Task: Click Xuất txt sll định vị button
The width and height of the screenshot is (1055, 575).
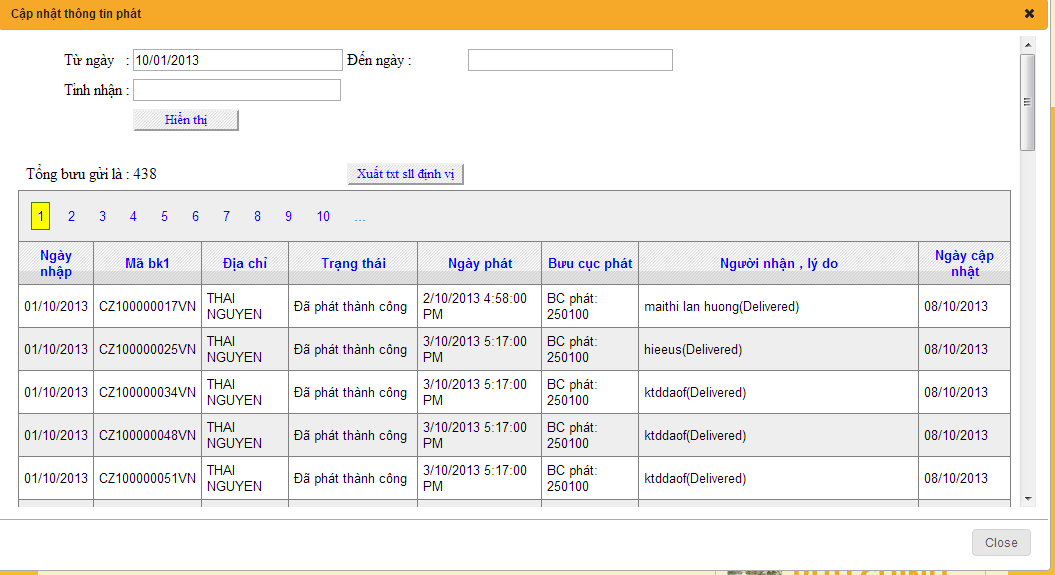Action: 405,174
